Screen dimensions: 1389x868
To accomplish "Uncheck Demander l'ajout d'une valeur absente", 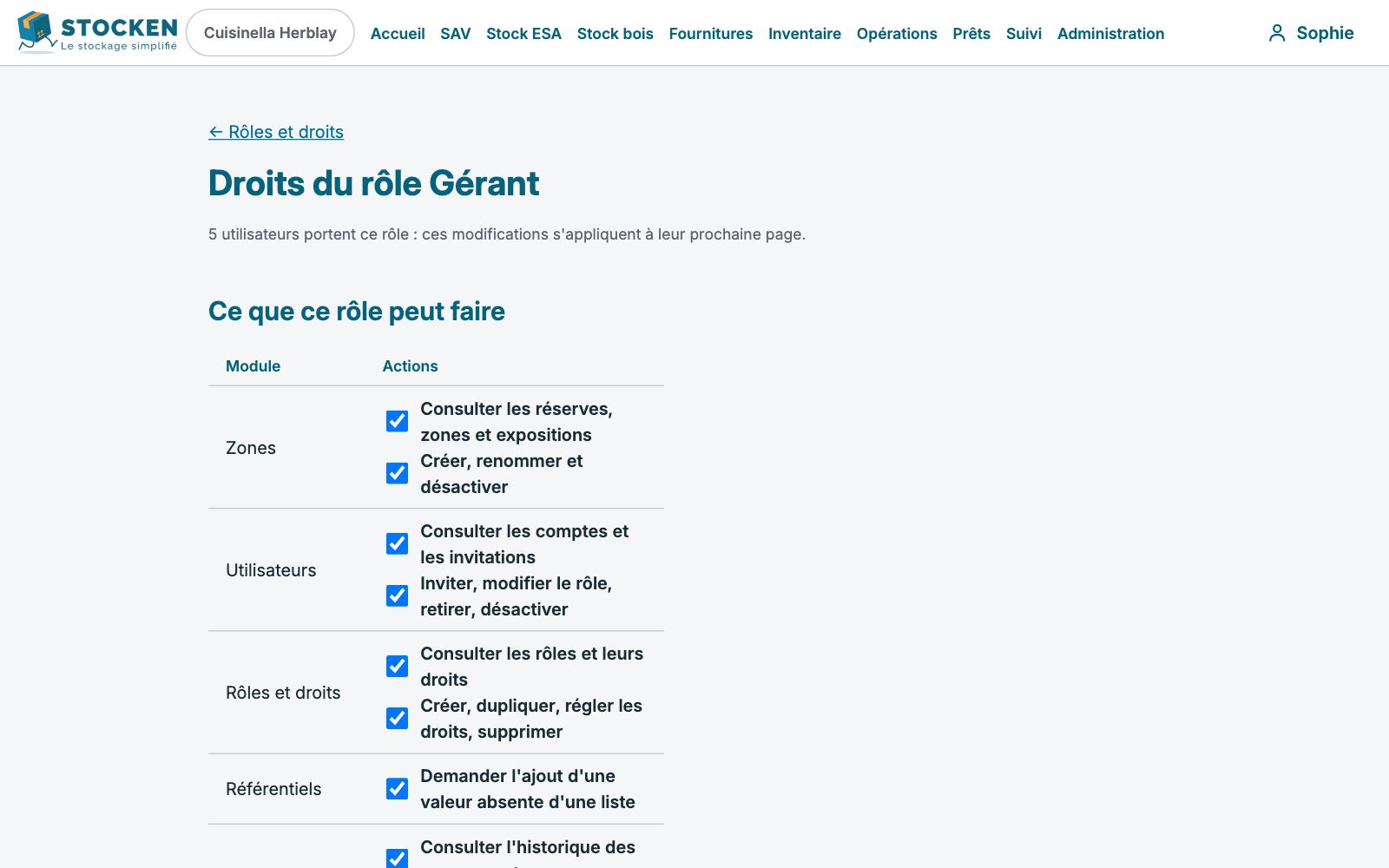I will (x=397, y=788).
